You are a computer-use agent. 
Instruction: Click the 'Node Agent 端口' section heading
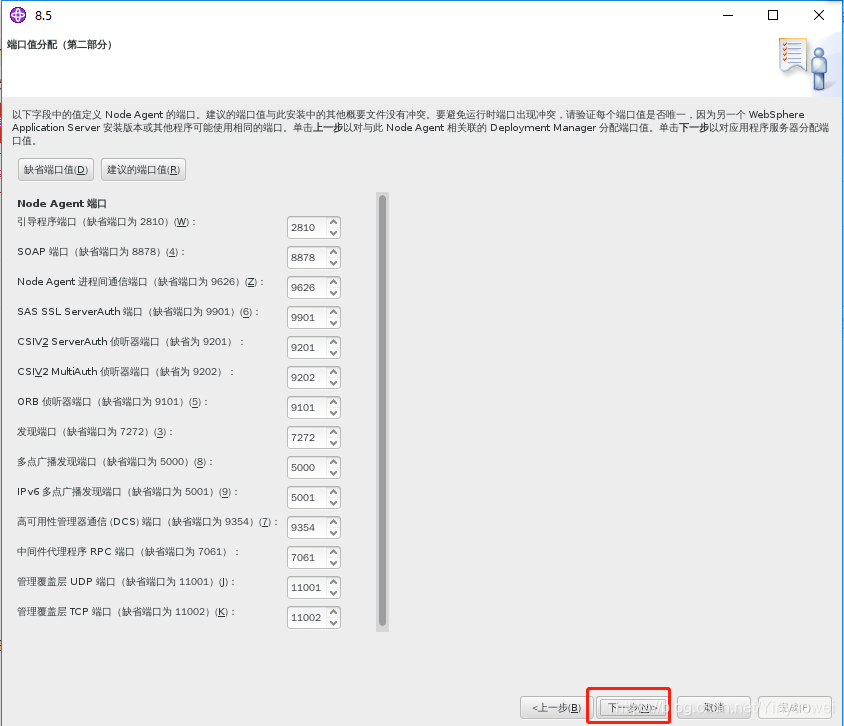[62, 203]
